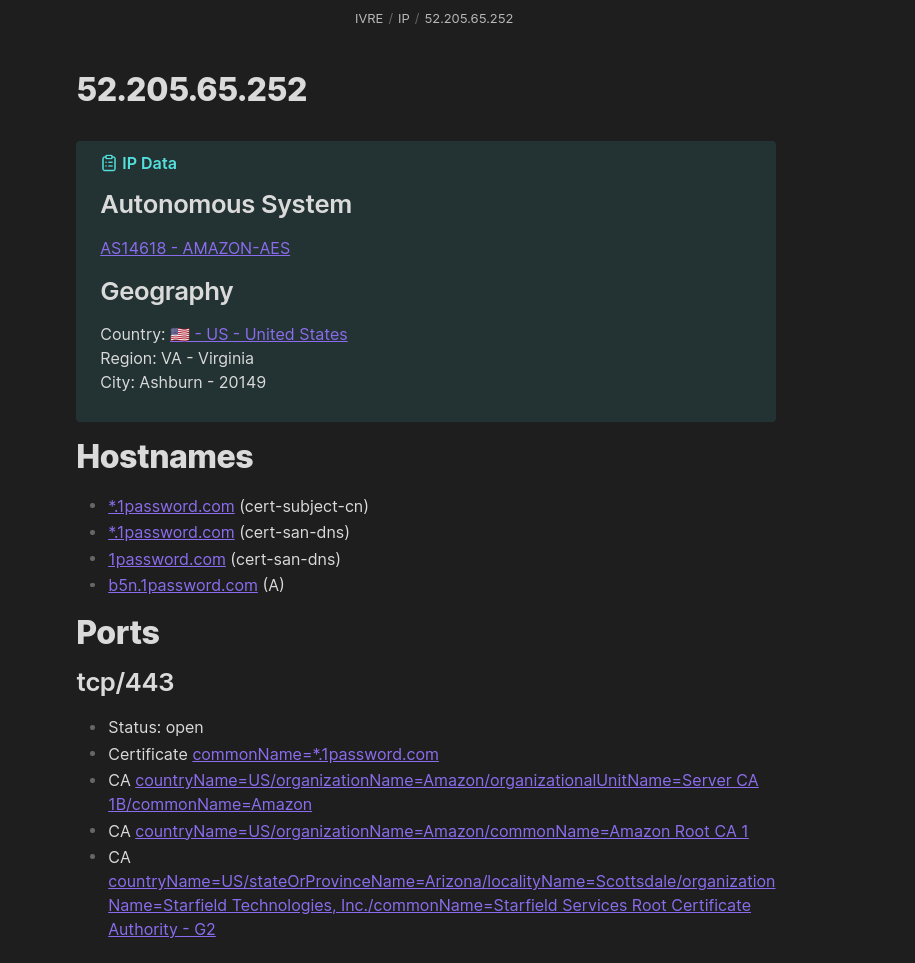915x963 pixels.
Task: Open the b5n.1password.com A record link
Action: pos(182,585)
